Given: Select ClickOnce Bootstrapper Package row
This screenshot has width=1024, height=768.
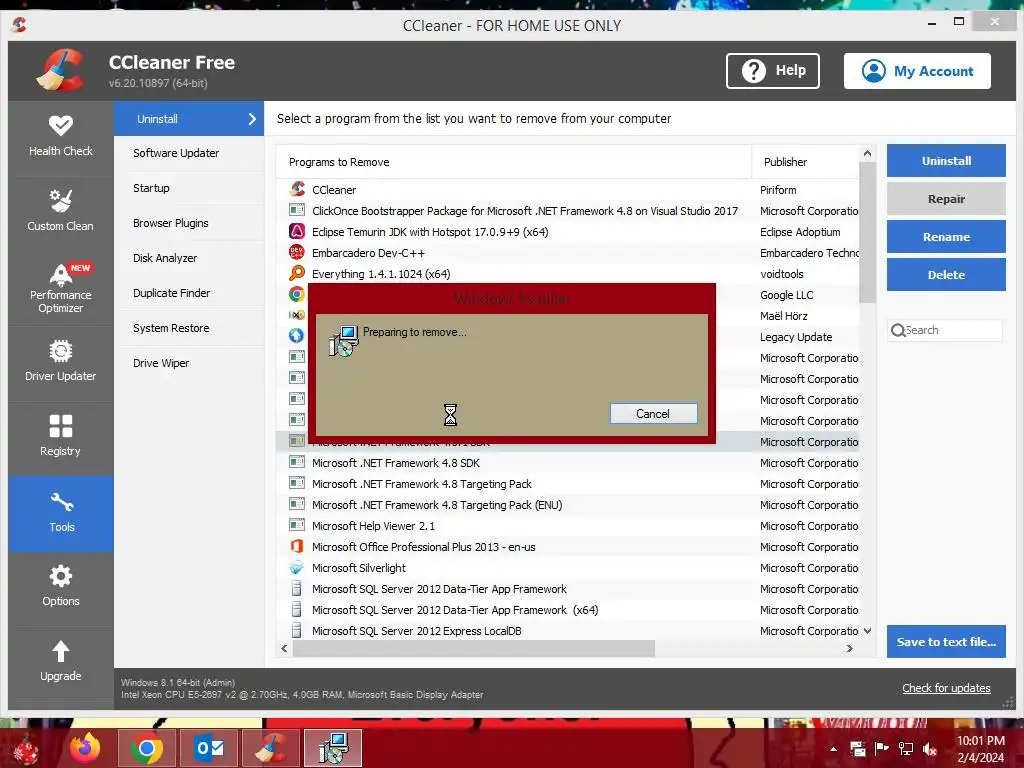Looking at the screenshot, I should coord(568,210).
